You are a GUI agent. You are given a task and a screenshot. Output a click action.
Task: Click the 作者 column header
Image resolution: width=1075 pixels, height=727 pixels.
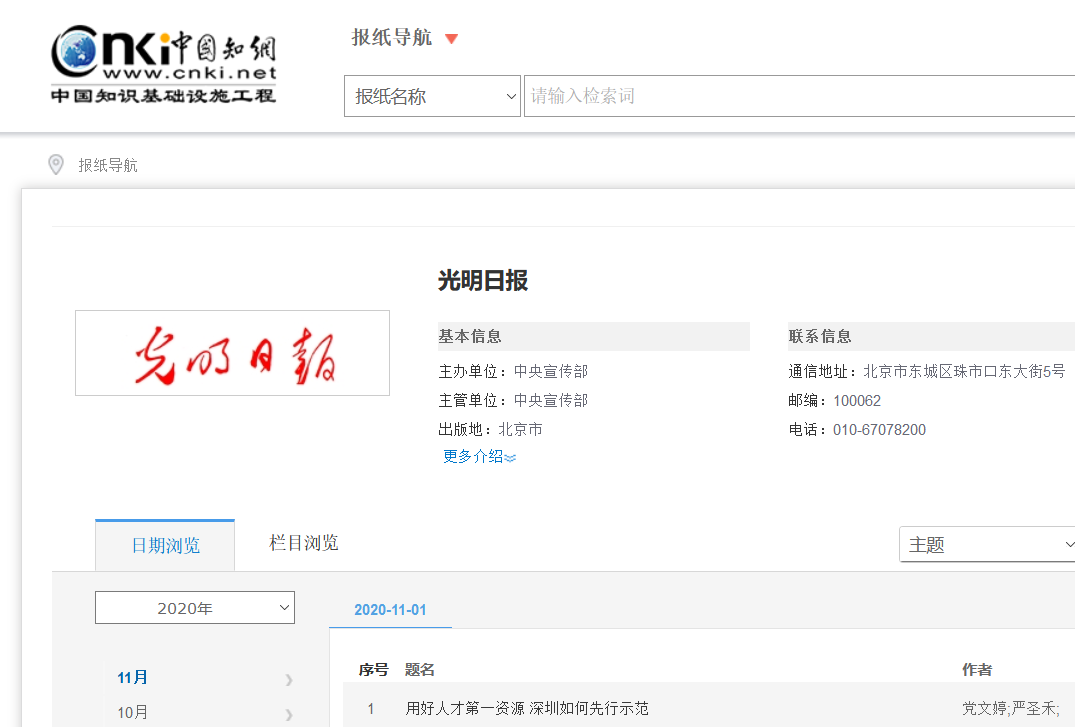[x=977, y=670]
